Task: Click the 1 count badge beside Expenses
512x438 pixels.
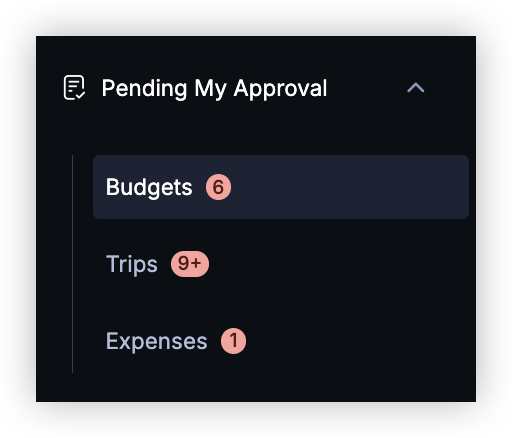Action: pyautogui.click(x=233, y=341)
